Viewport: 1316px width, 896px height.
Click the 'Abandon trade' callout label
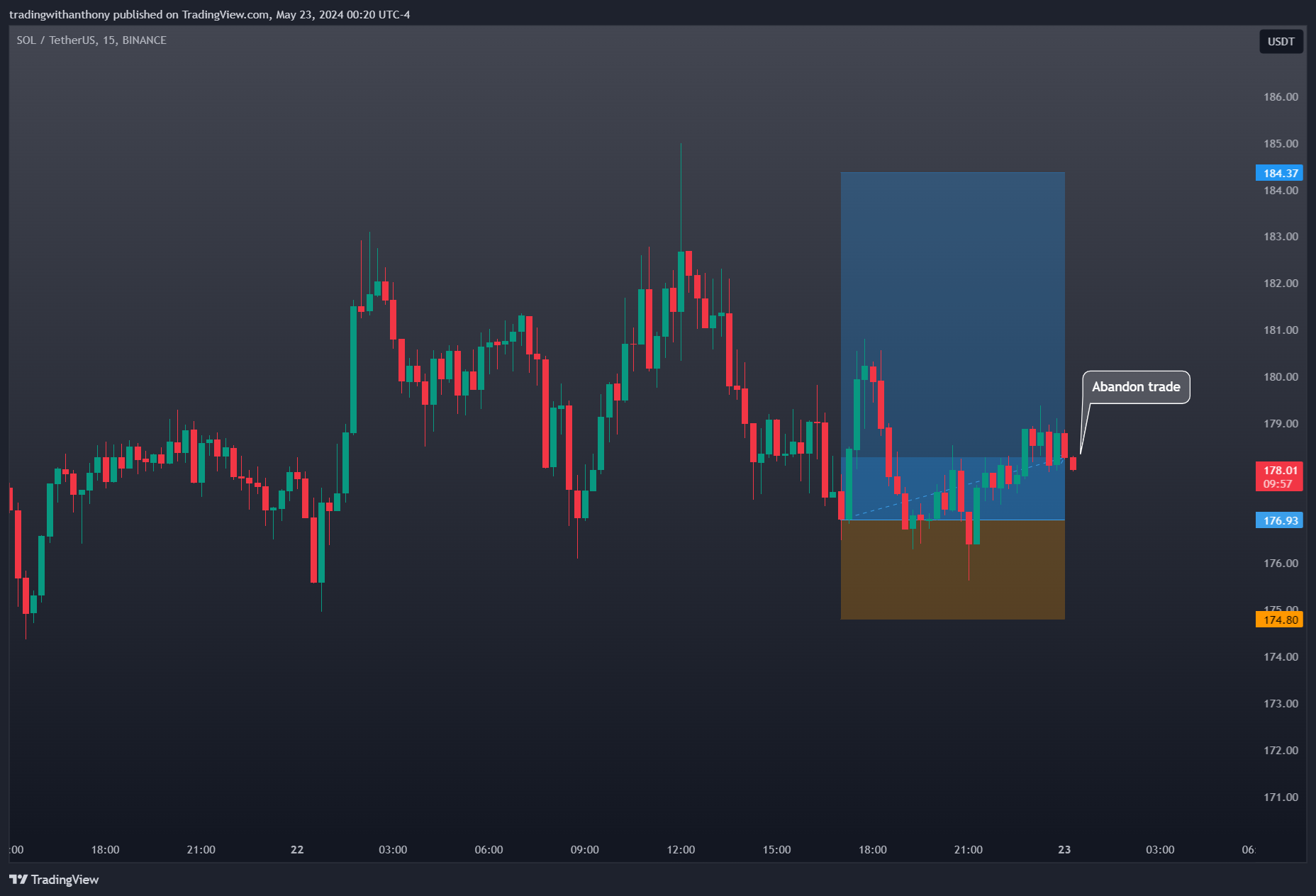click(1136, 387)
